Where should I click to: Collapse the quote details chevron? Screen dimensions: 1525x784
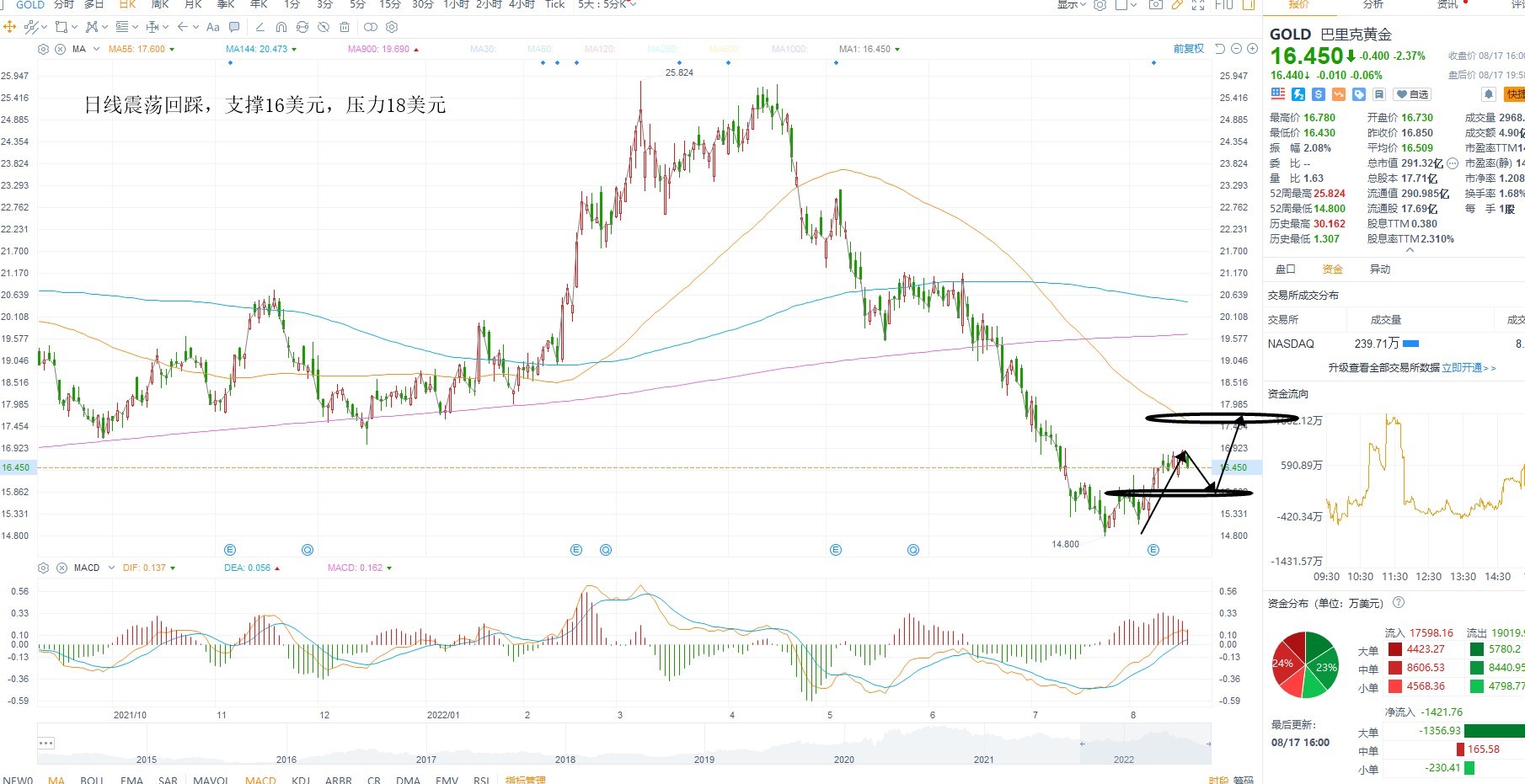1410,250
